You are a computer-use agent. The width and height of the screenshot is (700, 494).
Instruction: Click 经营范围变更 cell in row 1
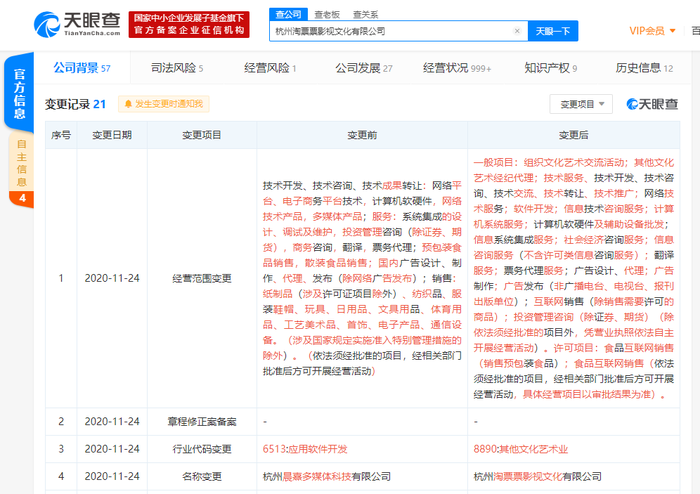[x=202, y=278]
